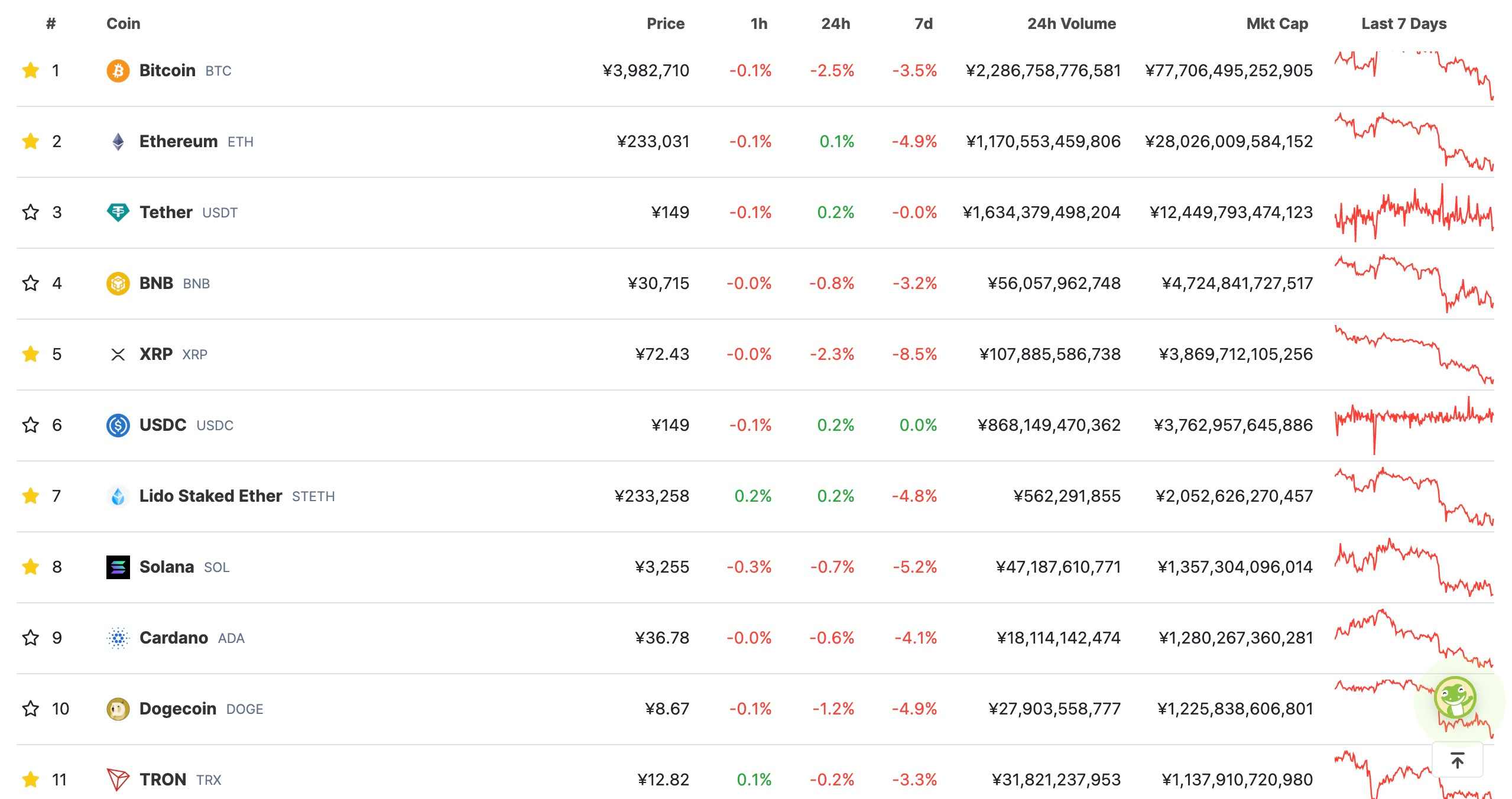Open the gecko mascot chat icon

(1455, 698)
